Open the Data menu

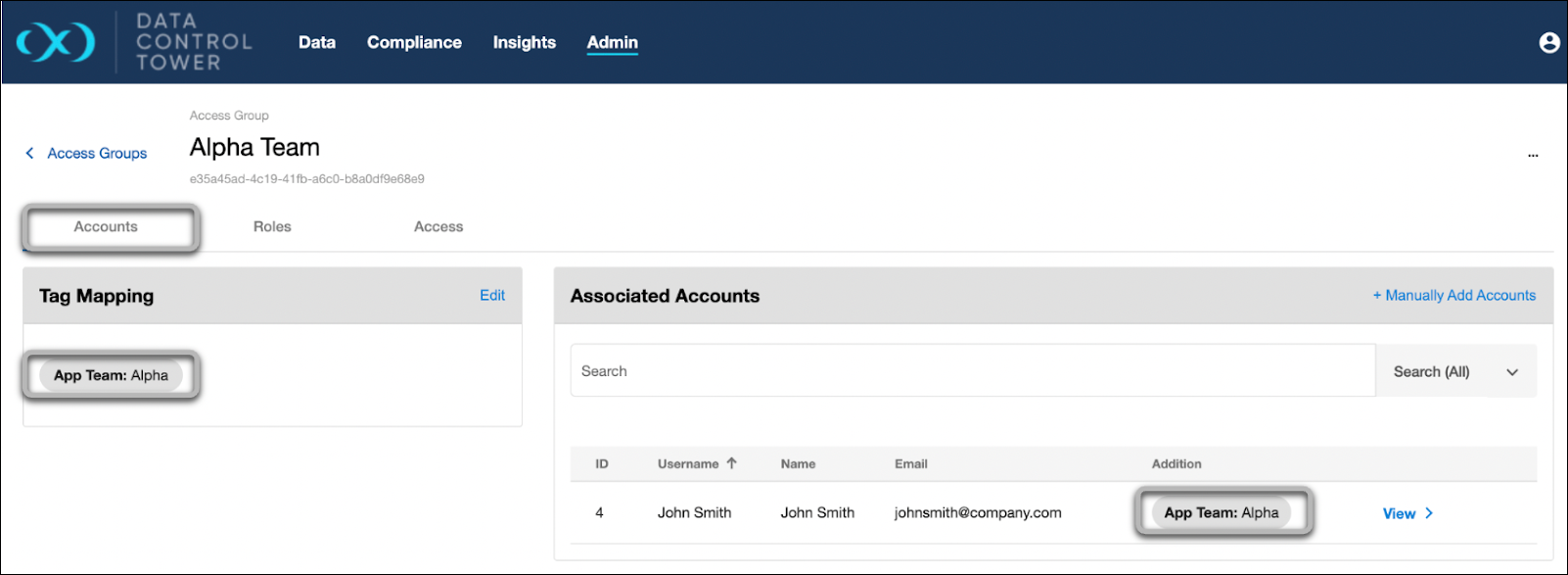(316, 42)
